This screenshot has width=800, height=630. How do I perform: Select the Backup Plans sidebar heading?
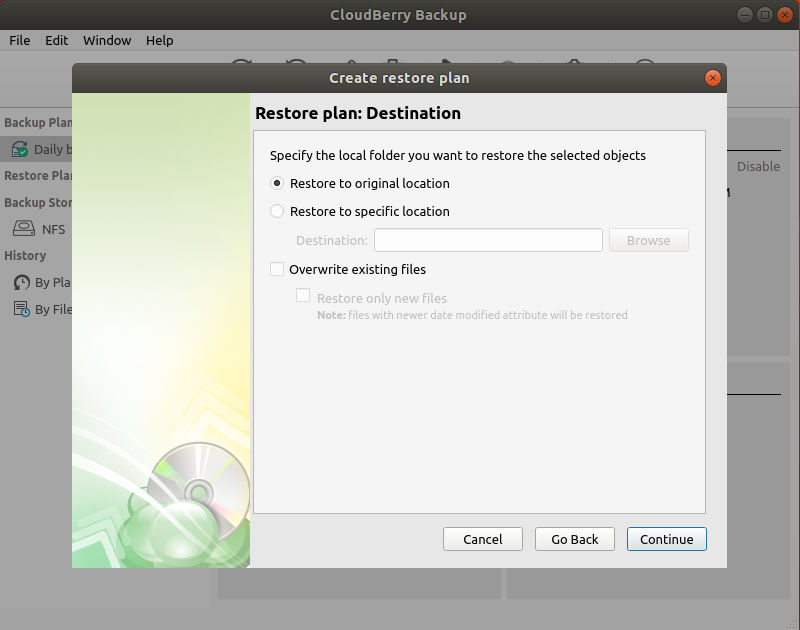(38, 122)
